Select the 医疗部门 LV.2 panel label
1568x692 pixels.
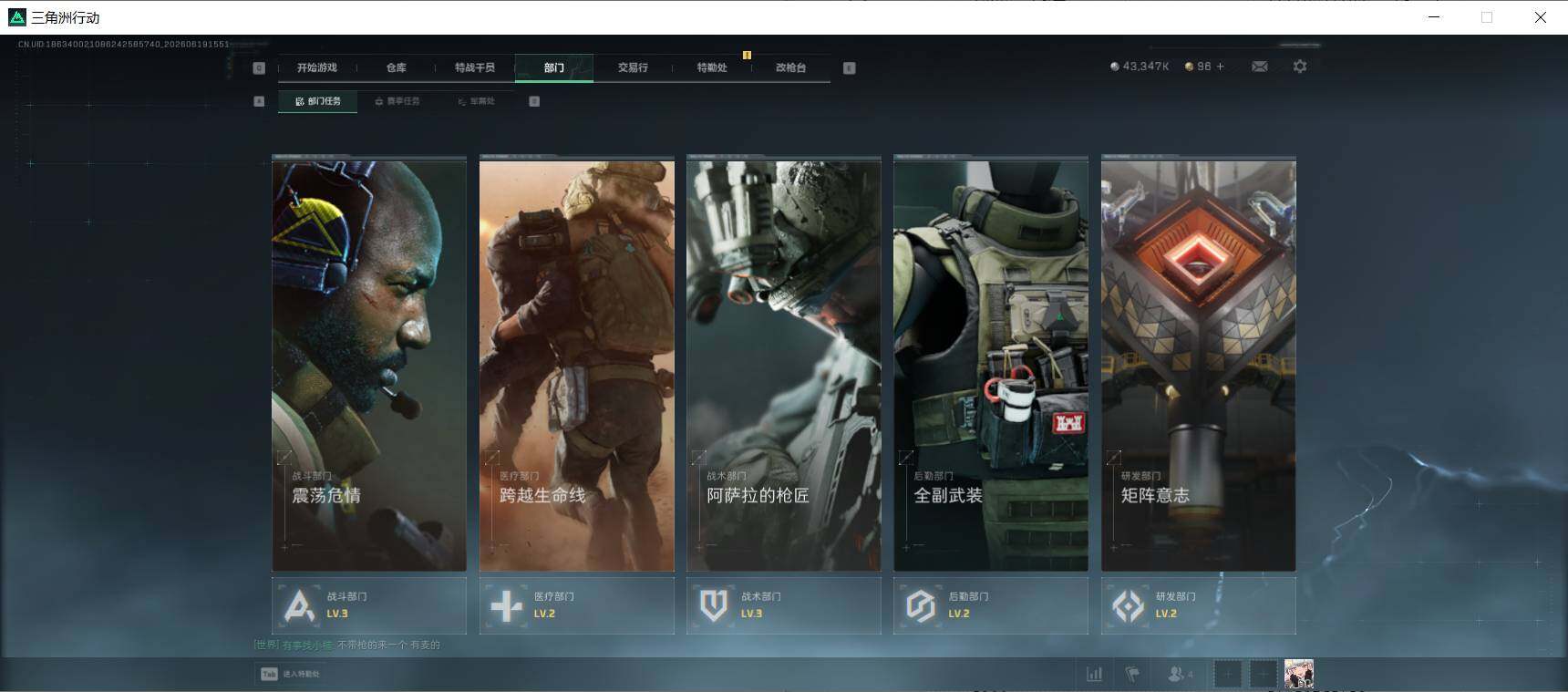pyautogui.click(x=577, y=605)
